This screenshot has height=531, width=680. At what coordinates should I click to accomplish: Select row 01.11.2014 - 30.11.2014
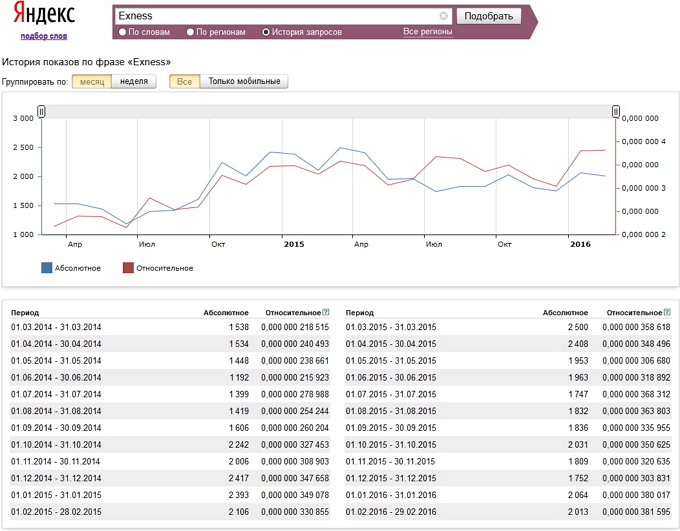click(x=170, y=461)
